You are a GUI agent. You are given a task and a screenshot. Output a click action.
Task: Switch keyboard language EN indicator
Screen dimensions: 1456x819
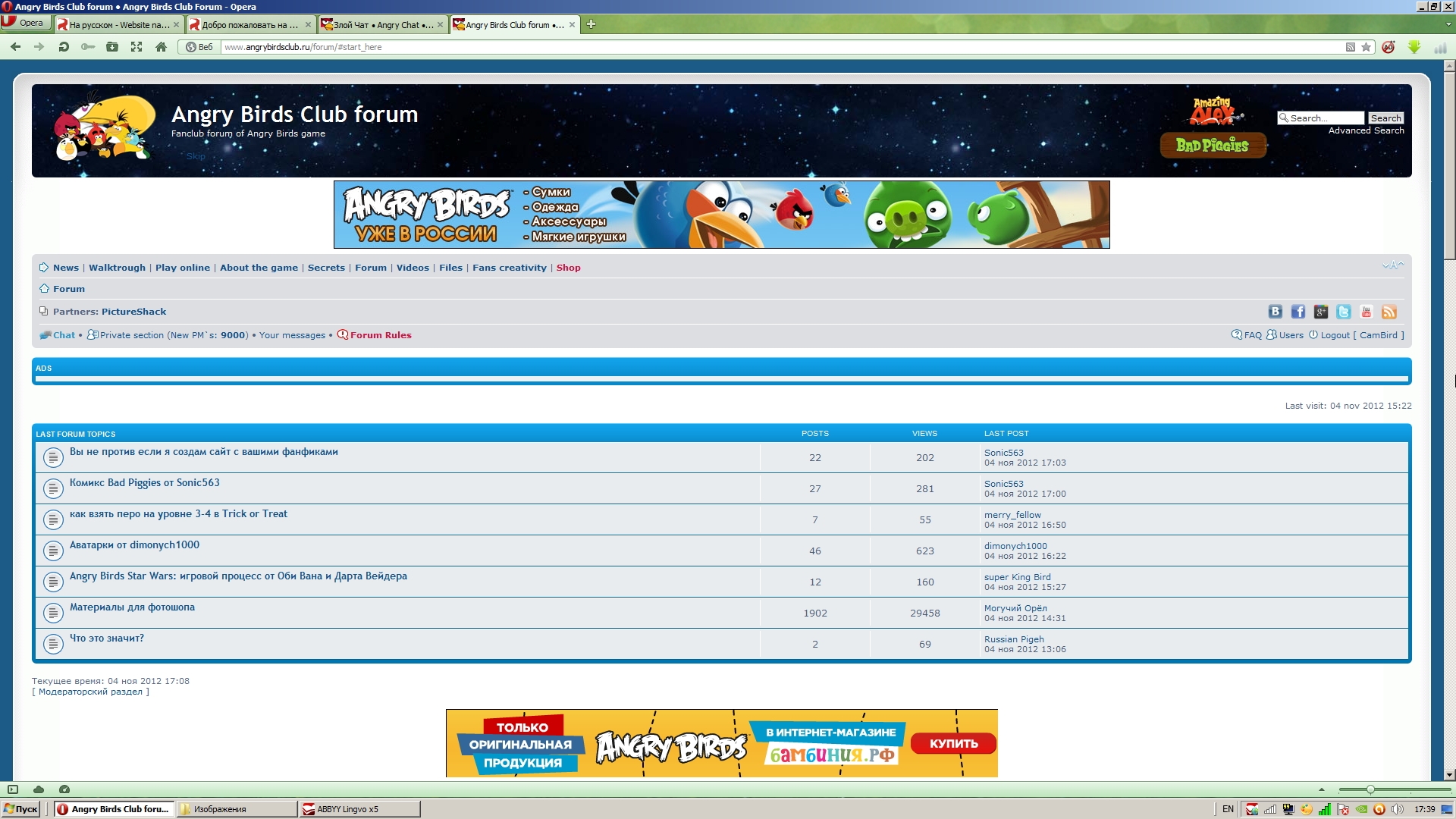[1228, 809]
